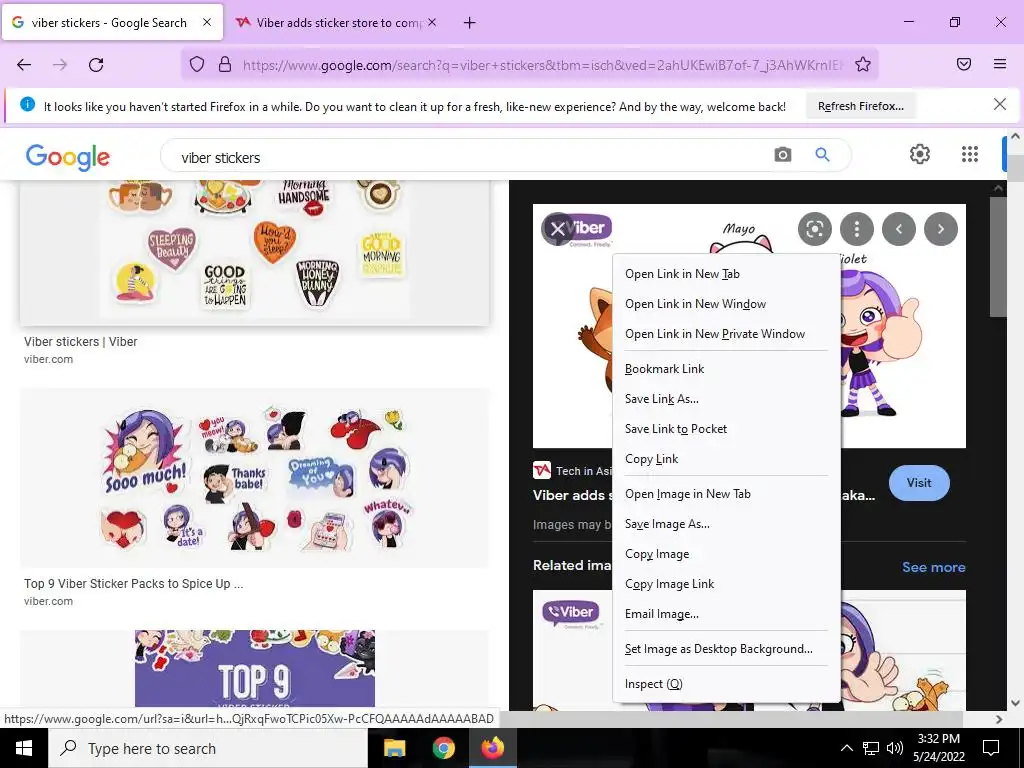Close the viber stickers Google Search tab
1024x768 pixels.
(x=207, y=22)
